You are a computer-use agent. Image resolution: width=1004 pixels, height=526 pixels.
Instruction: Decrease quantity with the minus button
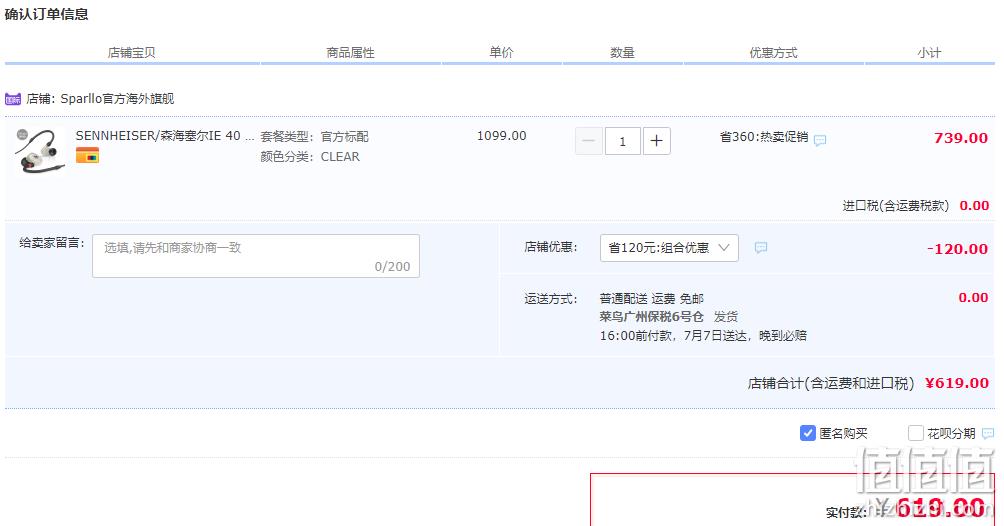tap(588, 141)
